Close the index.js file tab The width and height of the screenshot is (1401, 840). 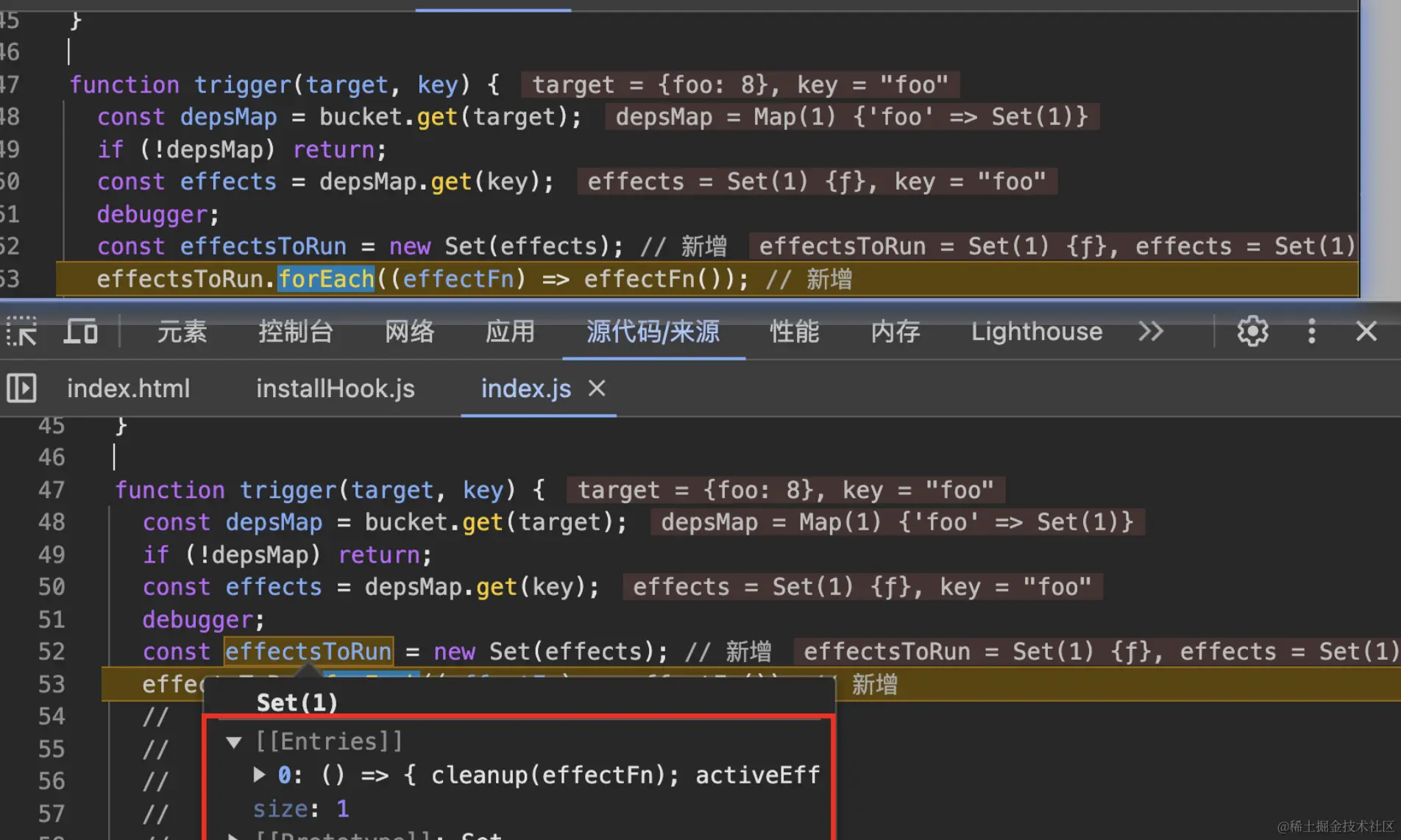597,388
